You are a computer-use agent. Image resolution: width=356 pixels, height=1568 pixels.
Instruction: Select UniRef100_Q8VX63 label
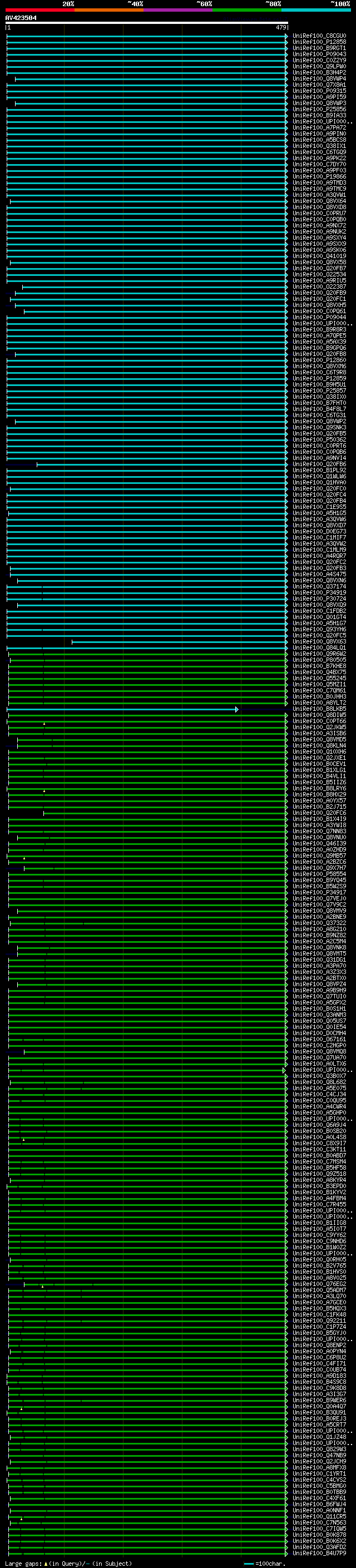(x=319, y=641)
